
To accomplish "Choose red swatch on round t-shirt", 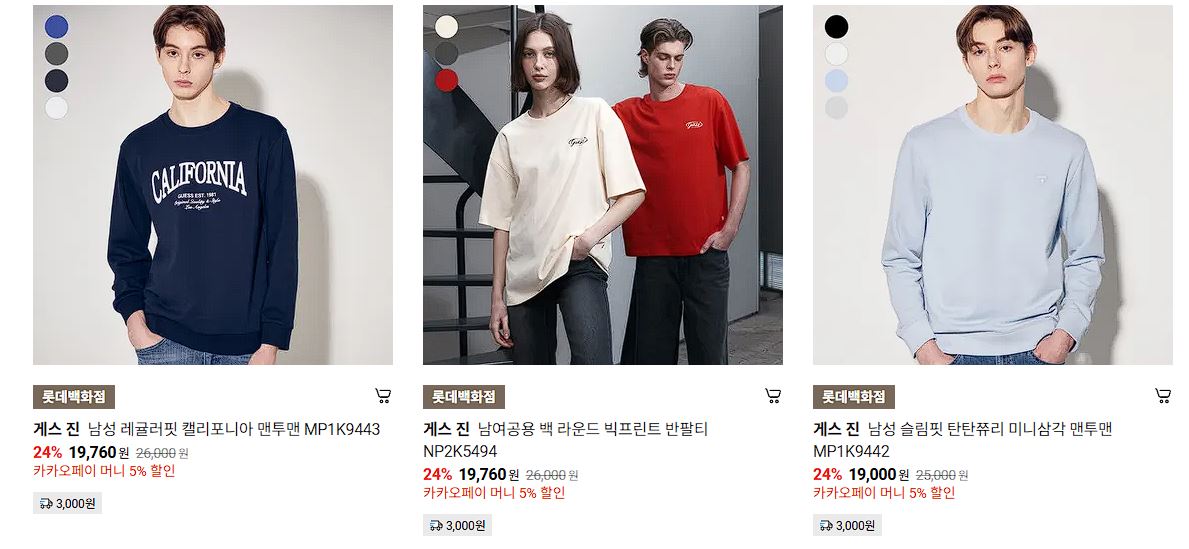I will (447, 80).
